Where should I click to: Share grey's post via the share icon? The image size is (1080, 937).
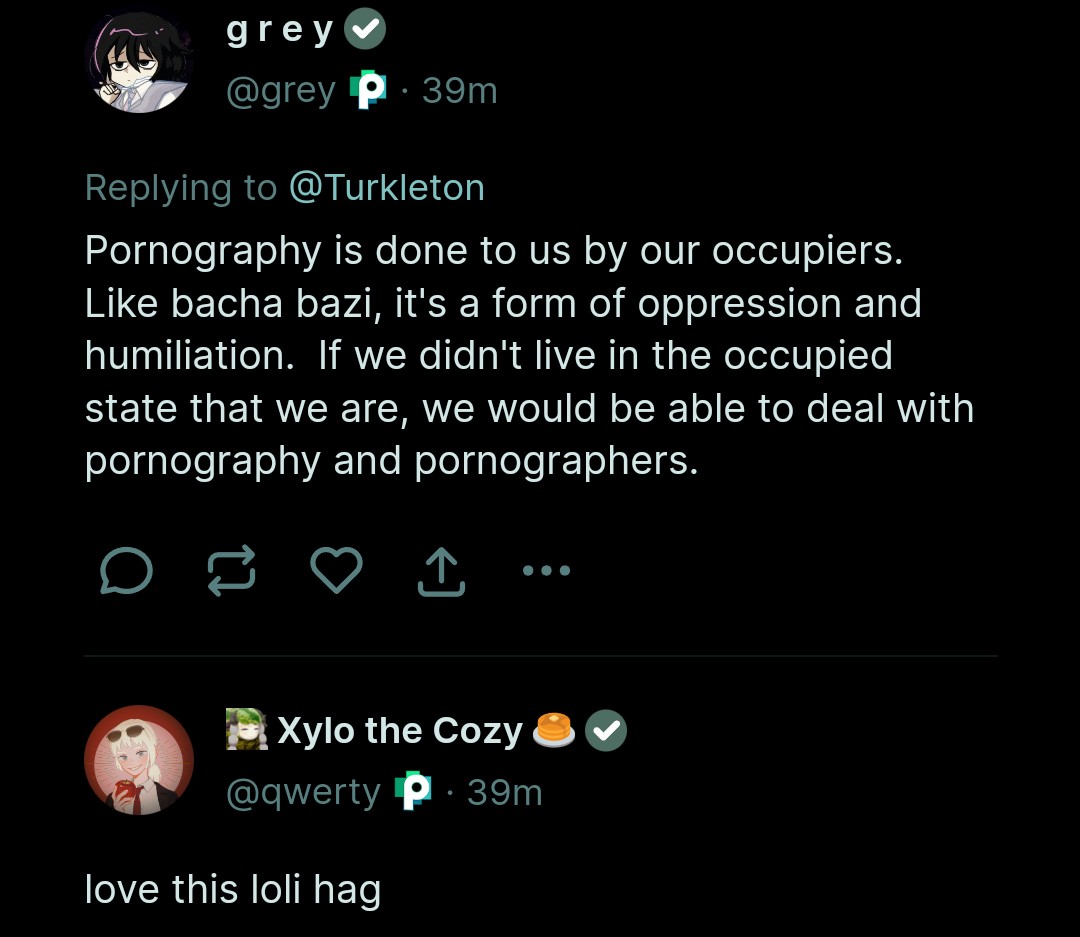tap(441, 572)
